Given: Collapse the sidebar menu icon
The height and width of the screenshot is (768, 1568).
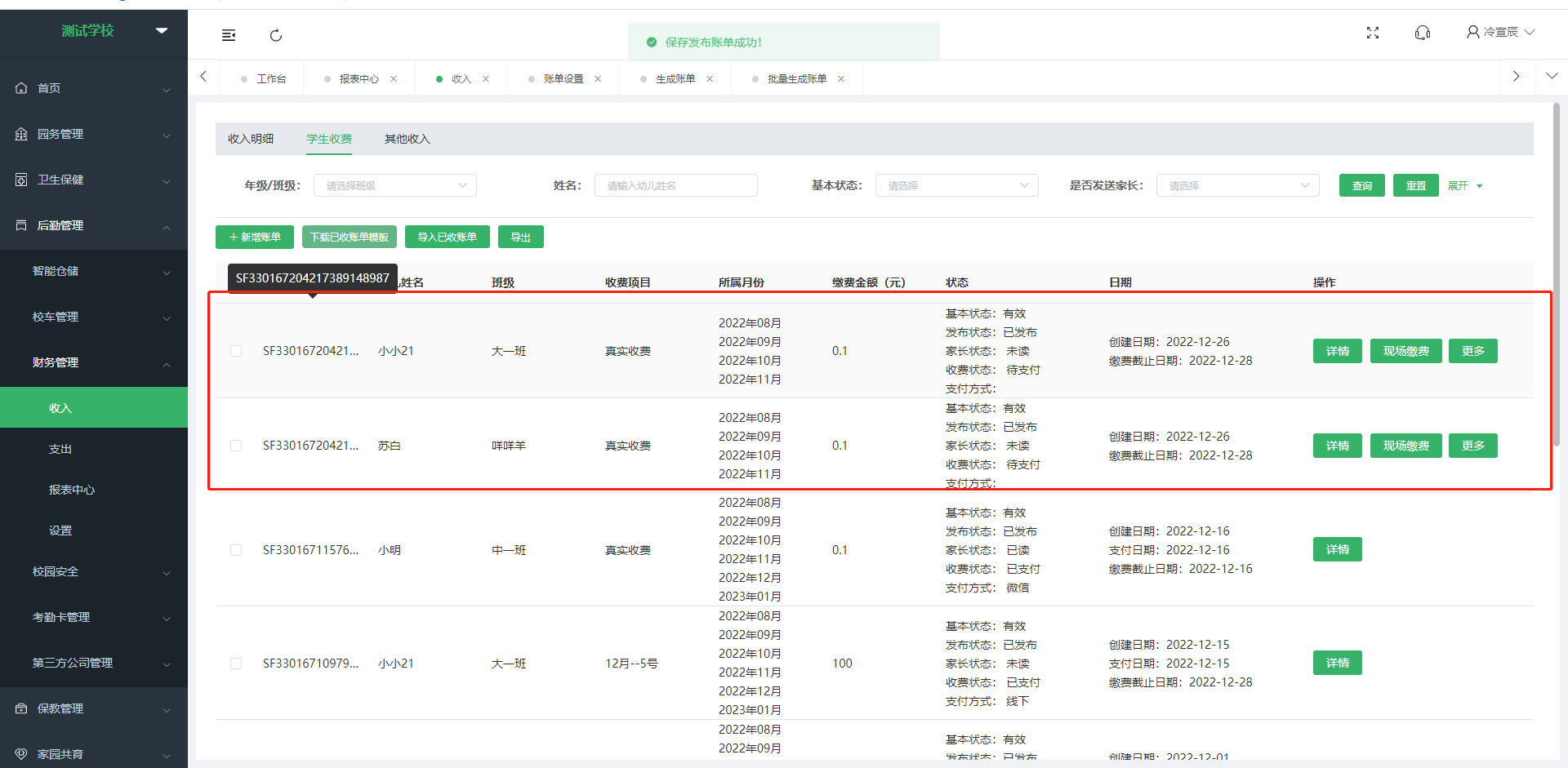Looking at the screenshot, I should coord(229,35).
